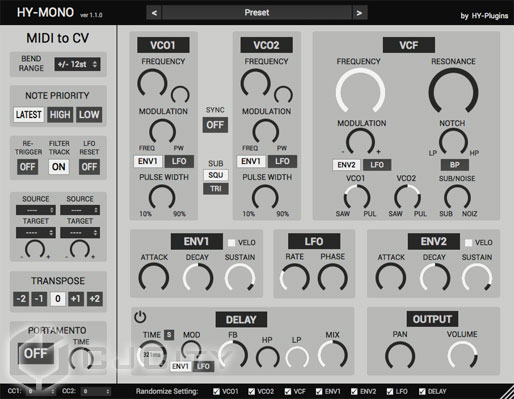Open the left modulation Source dropdown
This screenshot has height=399, width=514.
[36, 210]
